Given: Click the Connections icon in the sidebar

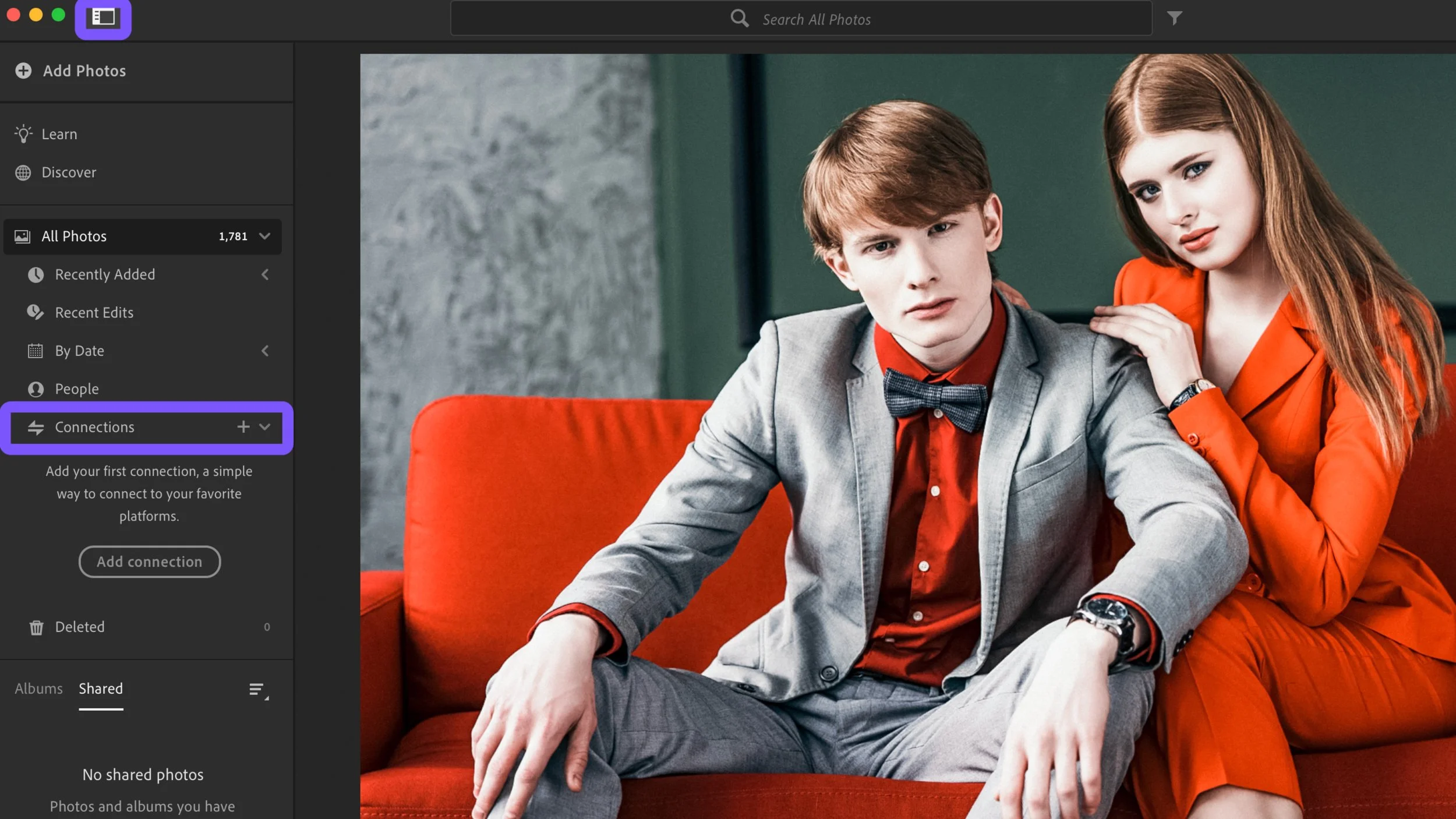Looking at the screenshot, I should [36, 427].
